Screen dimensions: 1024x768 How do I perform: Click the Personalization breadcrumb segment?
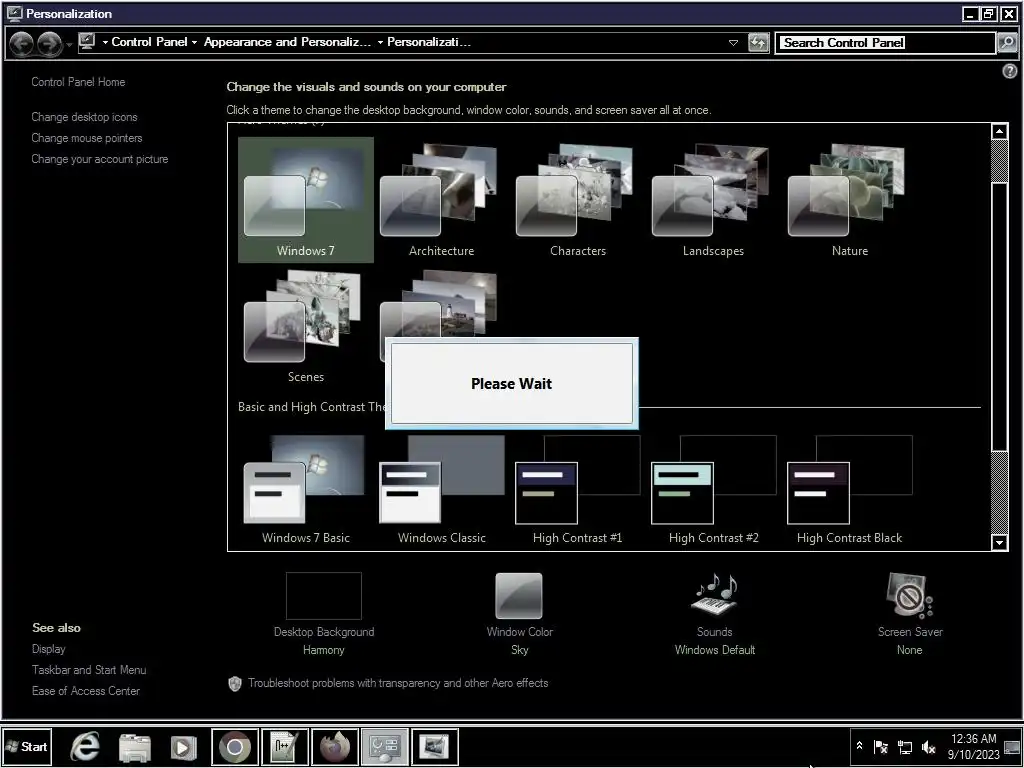click(428, 42)
